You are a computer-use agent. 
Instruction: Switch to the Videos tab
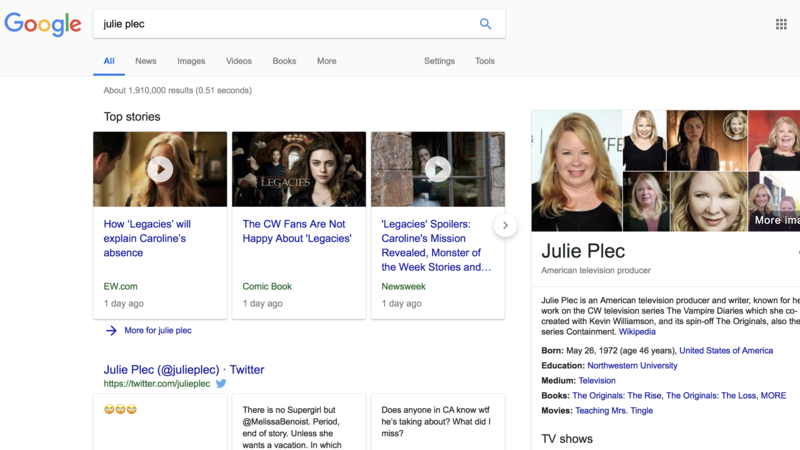(x=239, y=61)
